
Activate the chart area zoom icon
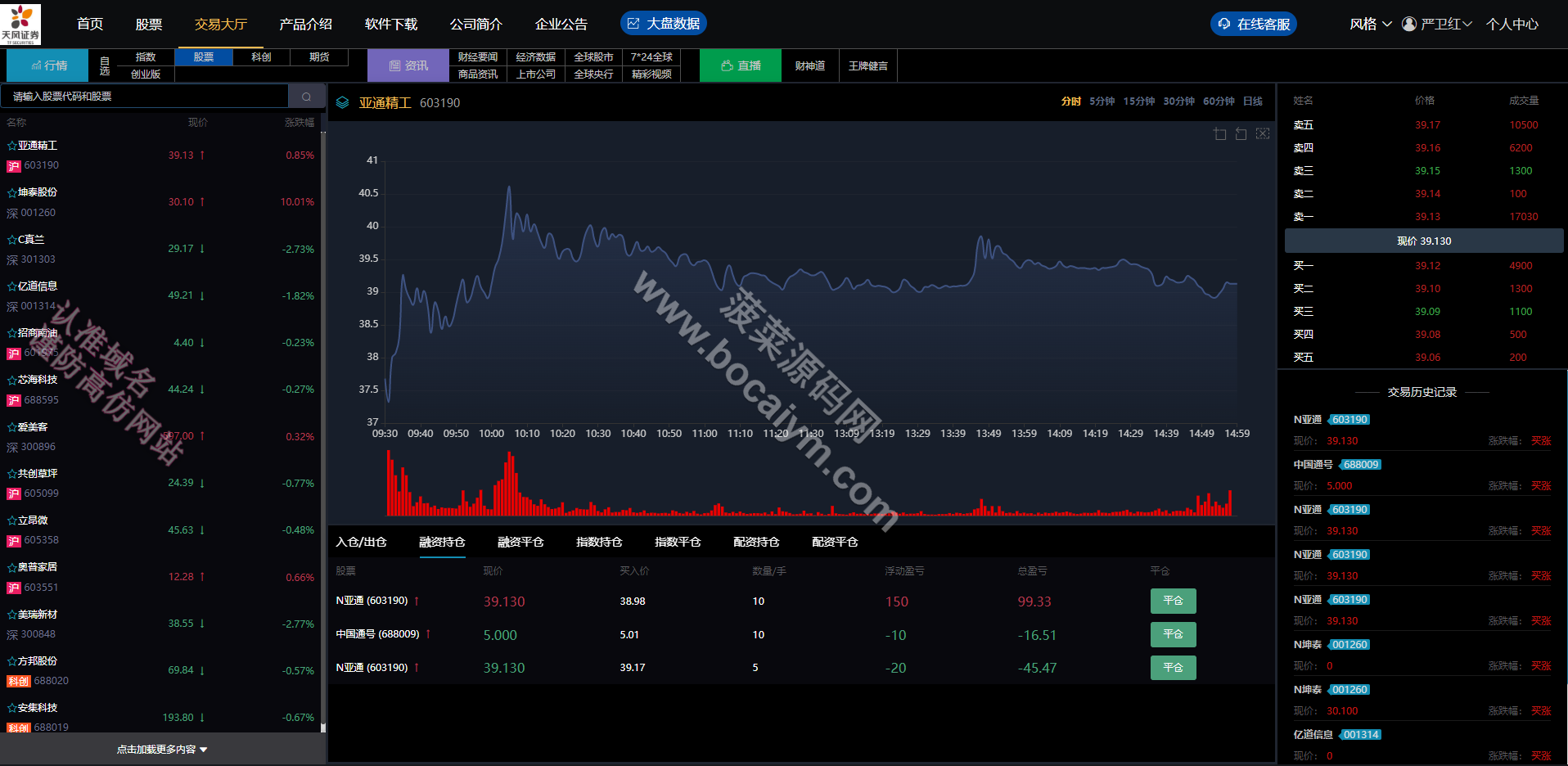pyautogui.click(x=1220, y=133)
